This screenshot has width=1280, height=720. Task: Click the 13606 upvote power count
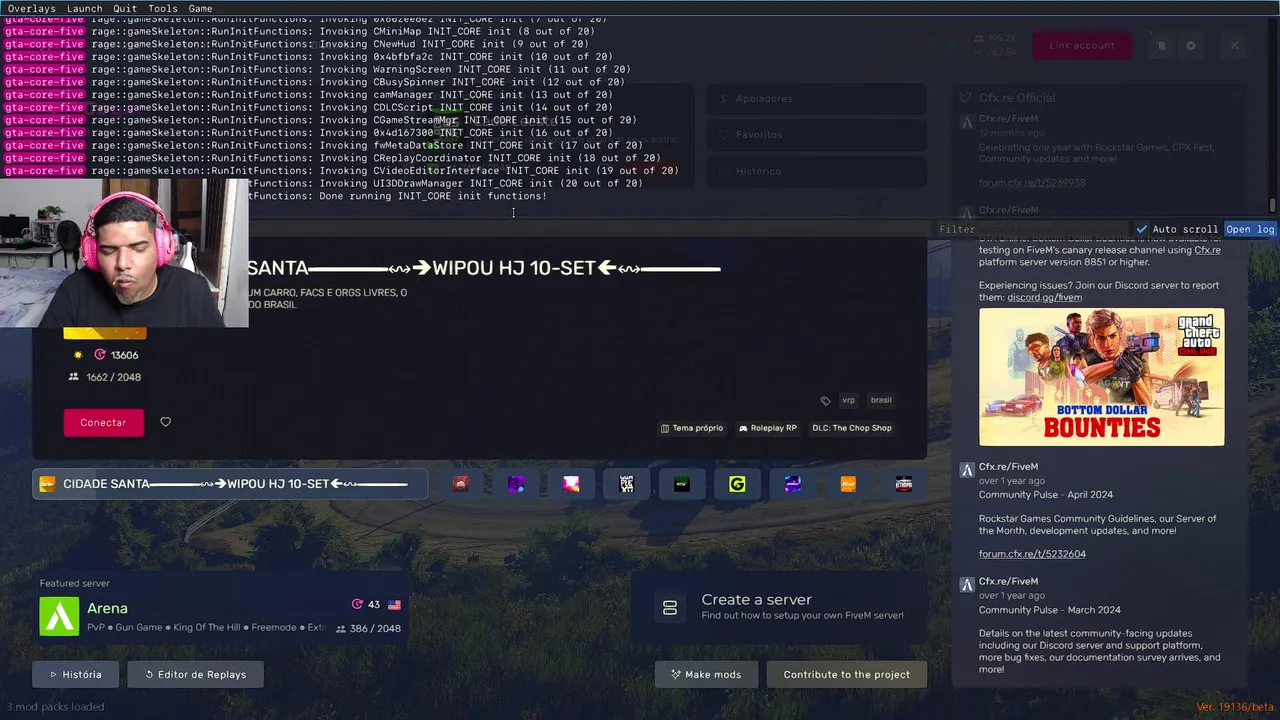[117, 355]
